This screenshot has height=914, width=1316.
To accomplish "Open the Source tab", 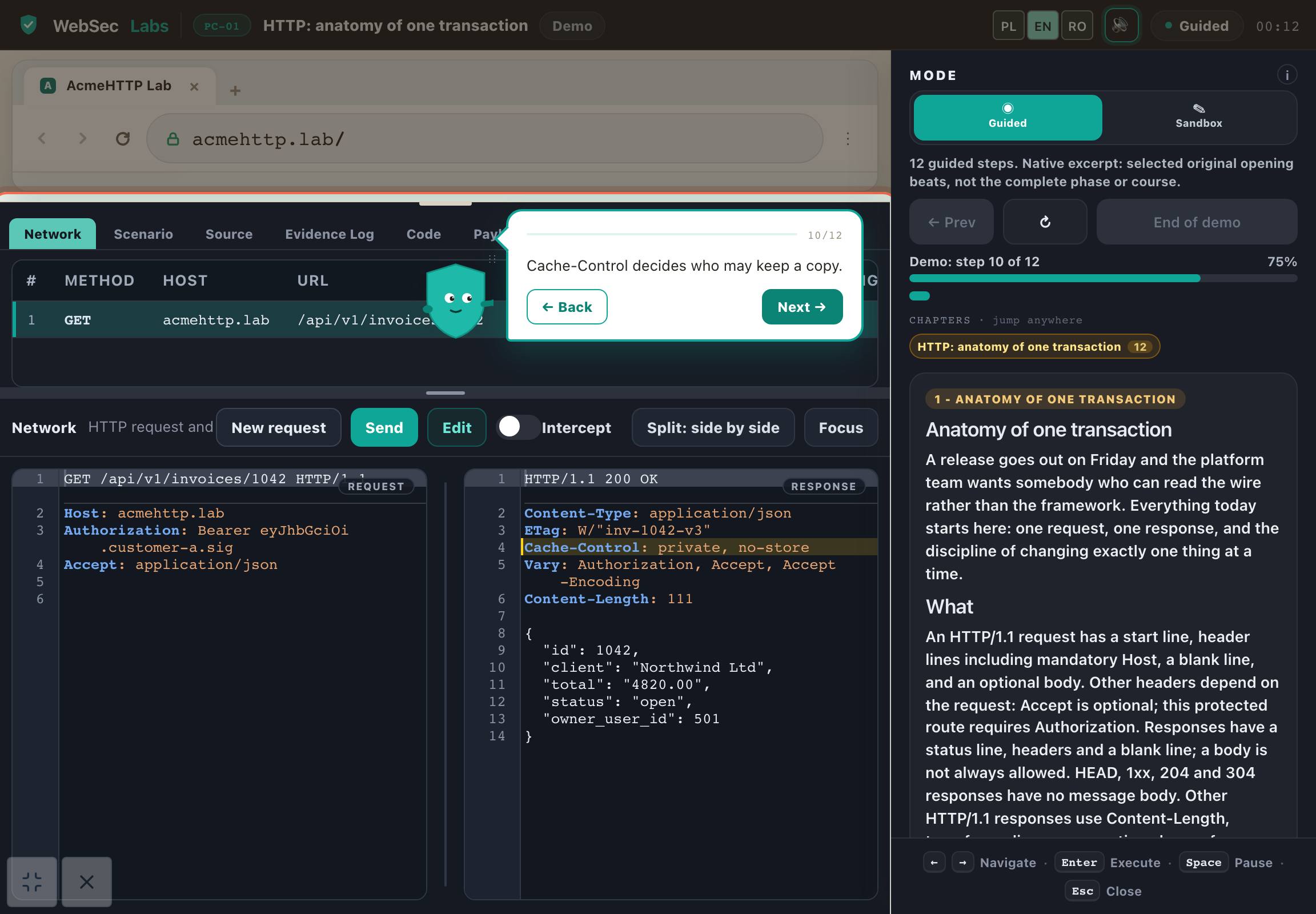I will [x=229, y=234].
